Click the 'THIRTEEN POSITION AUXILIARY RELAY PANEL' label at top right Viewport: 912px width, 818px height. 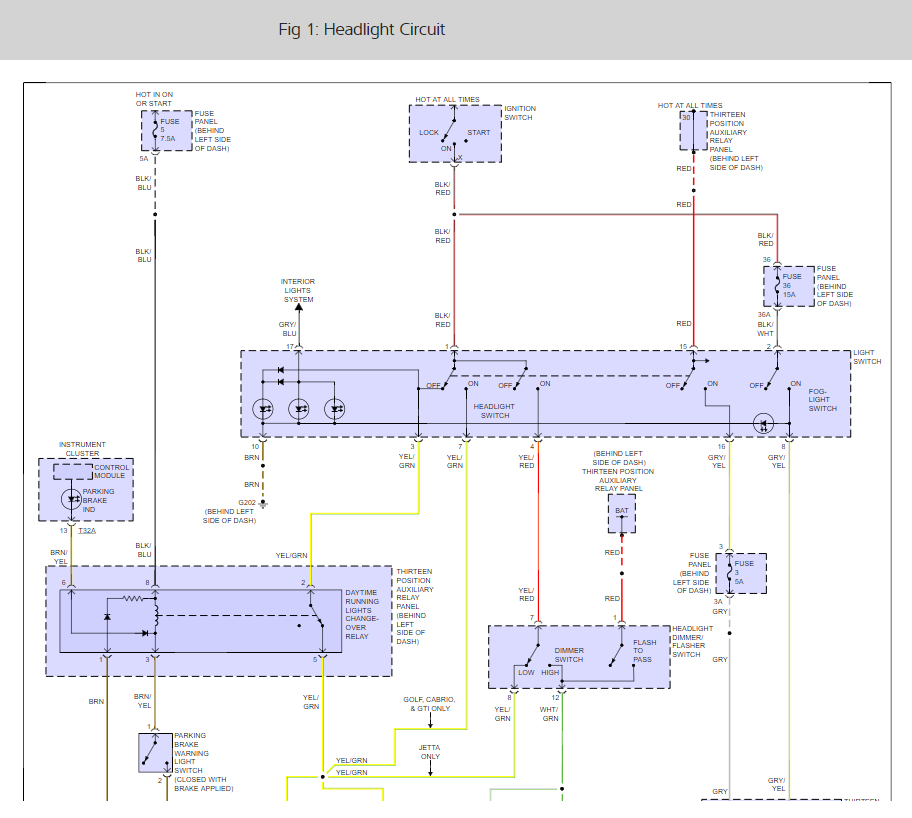(735, 141)
